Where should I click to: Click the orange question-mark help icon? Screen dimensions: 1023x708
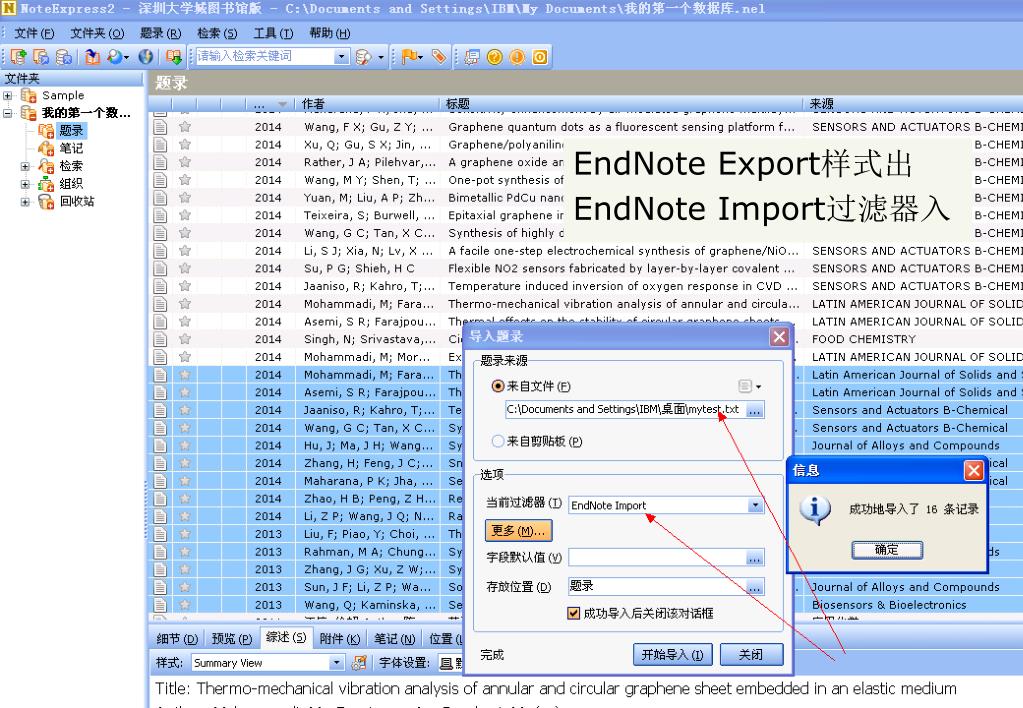coord(495,57)
